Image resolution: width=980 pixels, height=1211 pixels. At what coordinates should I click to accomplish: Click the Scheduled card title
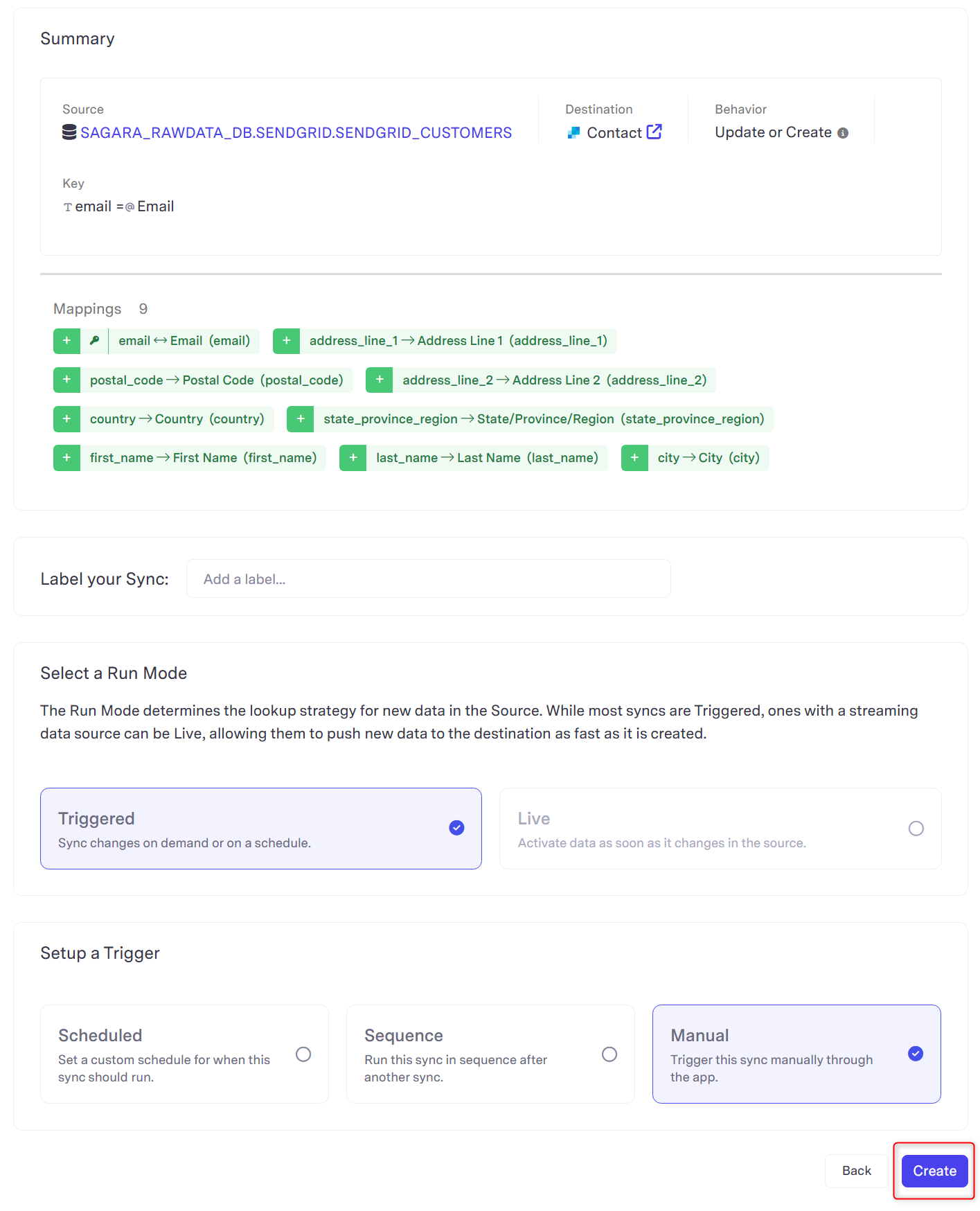(100, 1036)
